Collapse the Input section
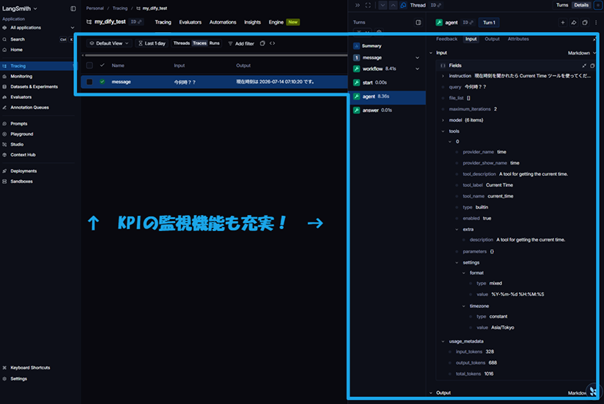Screen dimensions: 604x404 (x=431, y=53)
